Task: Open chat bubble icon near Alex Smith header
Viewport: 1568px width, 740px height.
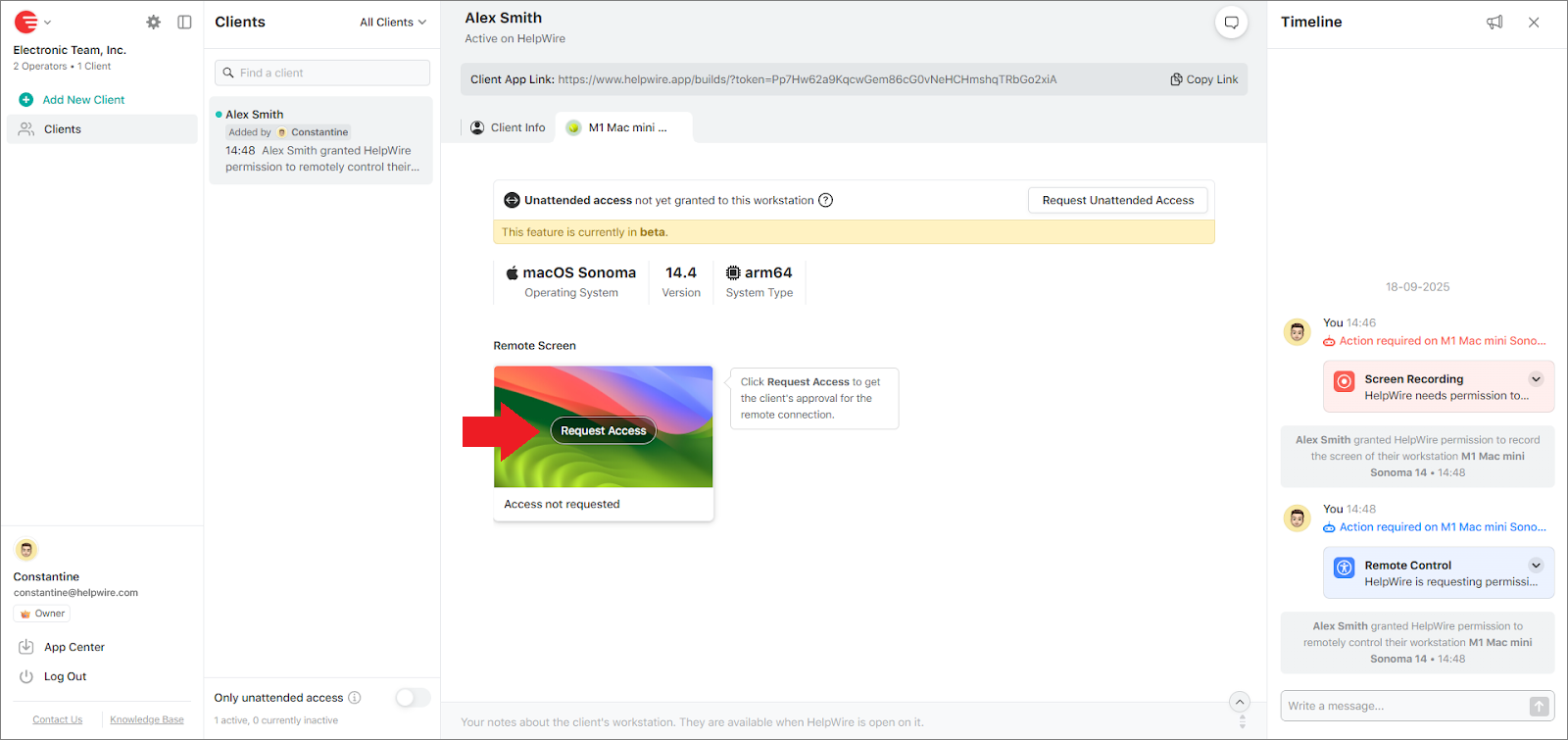Action: pos(1232,23)
